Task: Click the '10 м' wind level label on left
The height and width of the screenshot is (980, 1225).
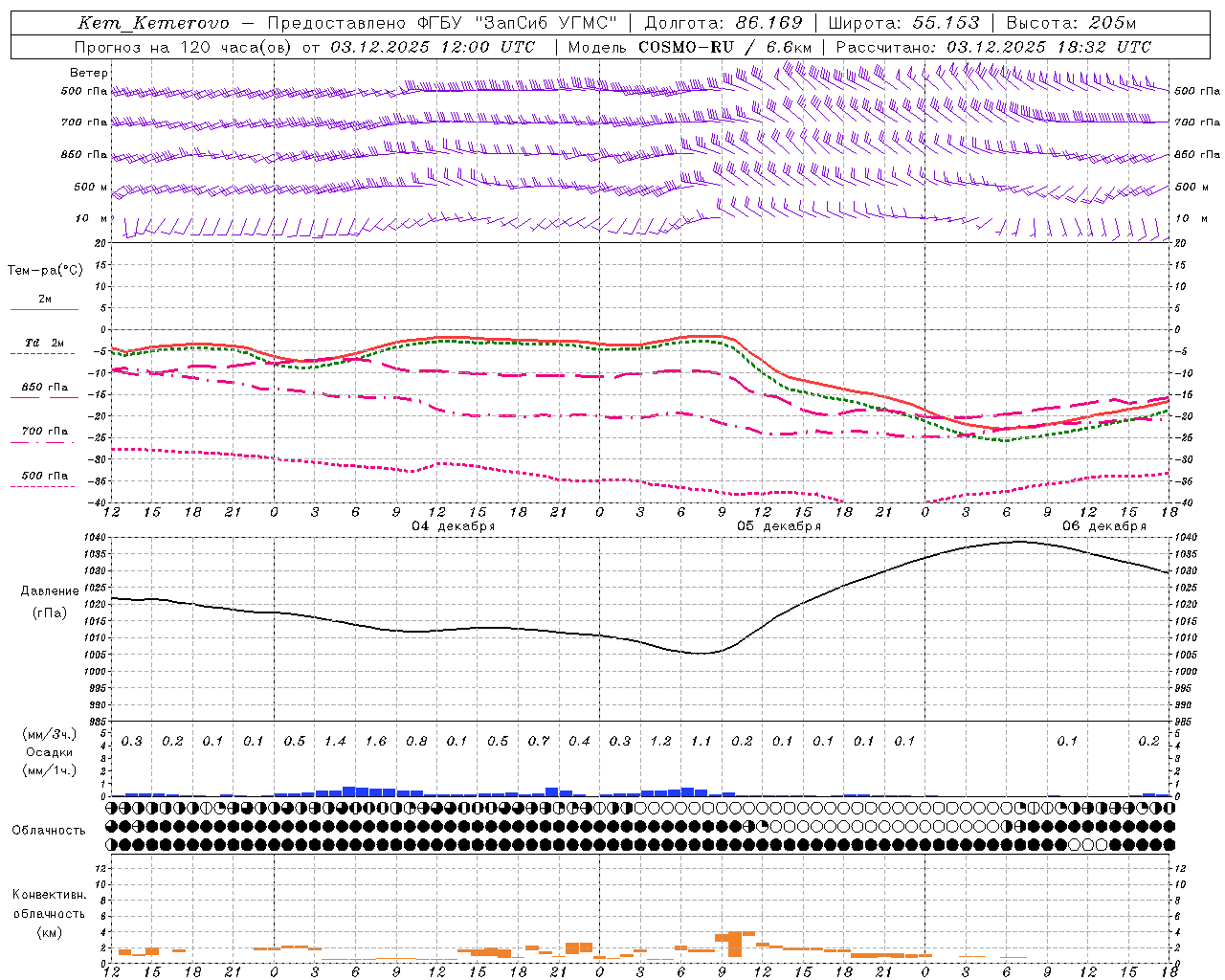Action: 92,218
